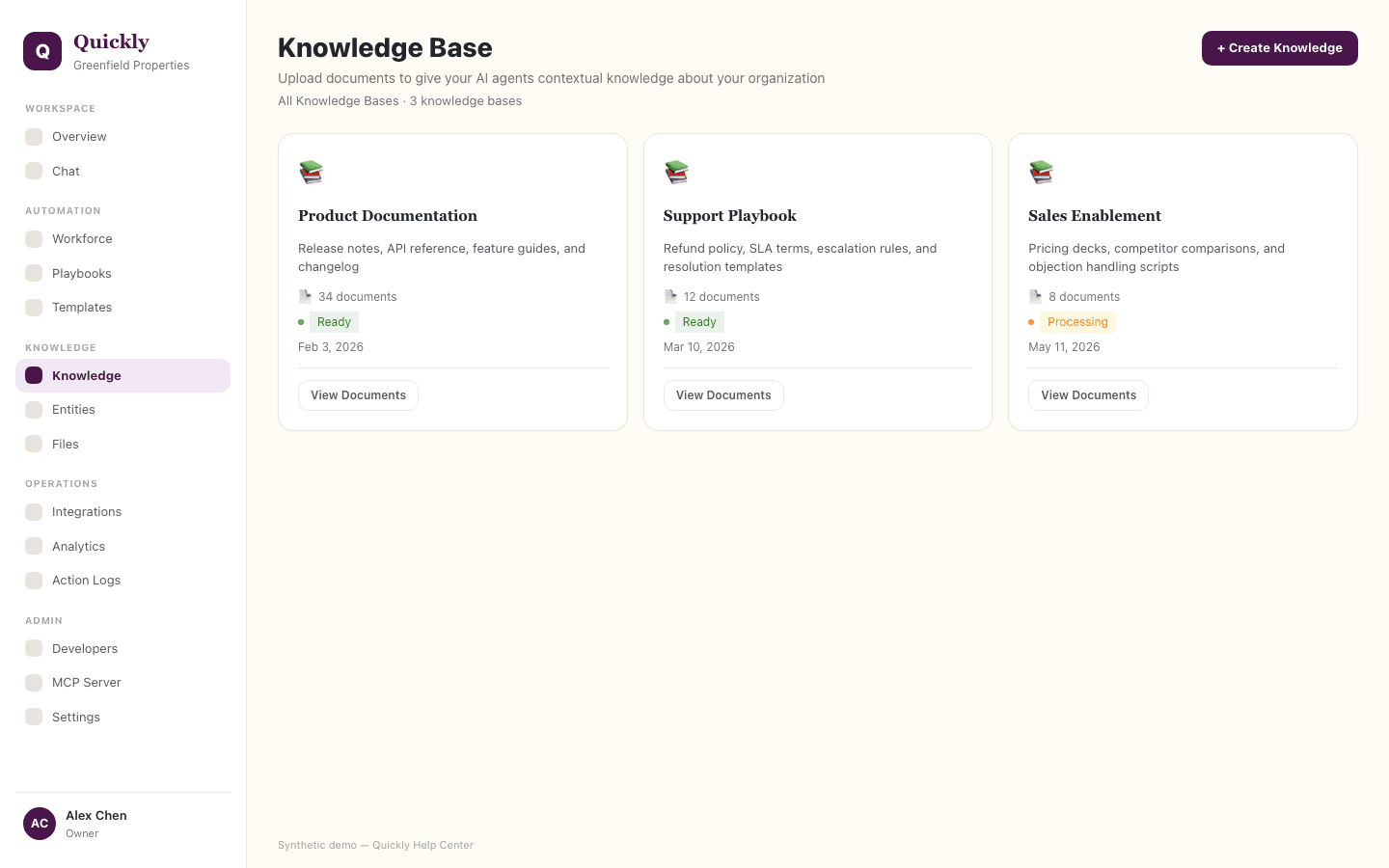1389x868 pixels.
Task: Click the Overview sidebar icon
Action: coord(34,137)
